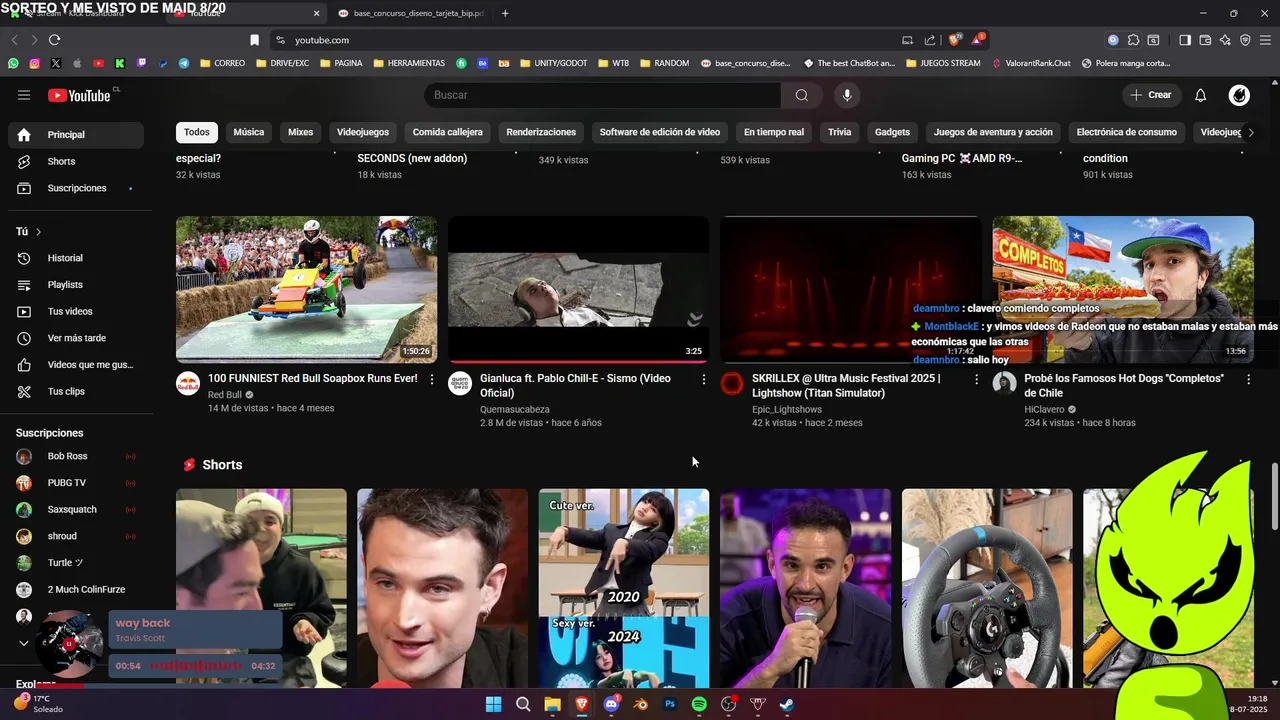Open options for SKRILLEX Ultra video
This screenshot has width=1280, height=720.
tap(976, 379)
